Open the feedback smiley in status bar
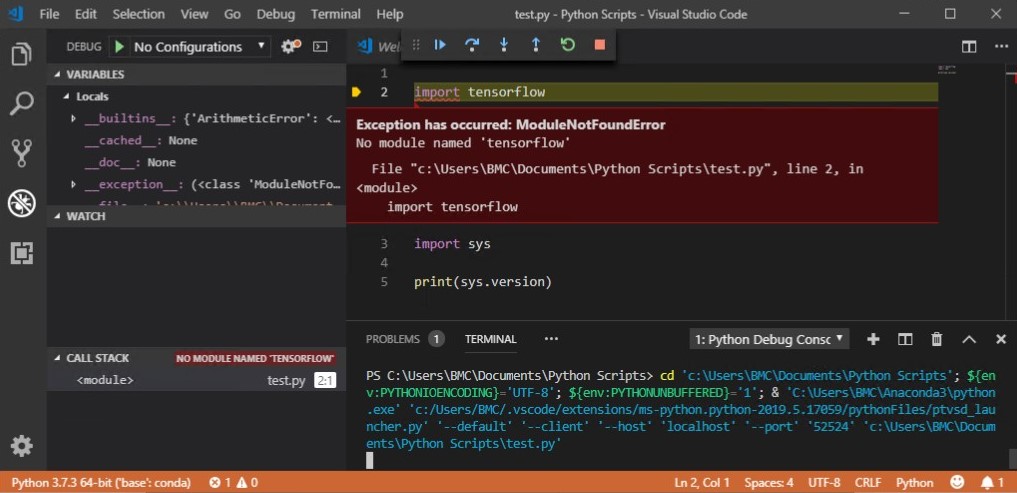Screen dimensions: 1017x493 click(957, 483)
